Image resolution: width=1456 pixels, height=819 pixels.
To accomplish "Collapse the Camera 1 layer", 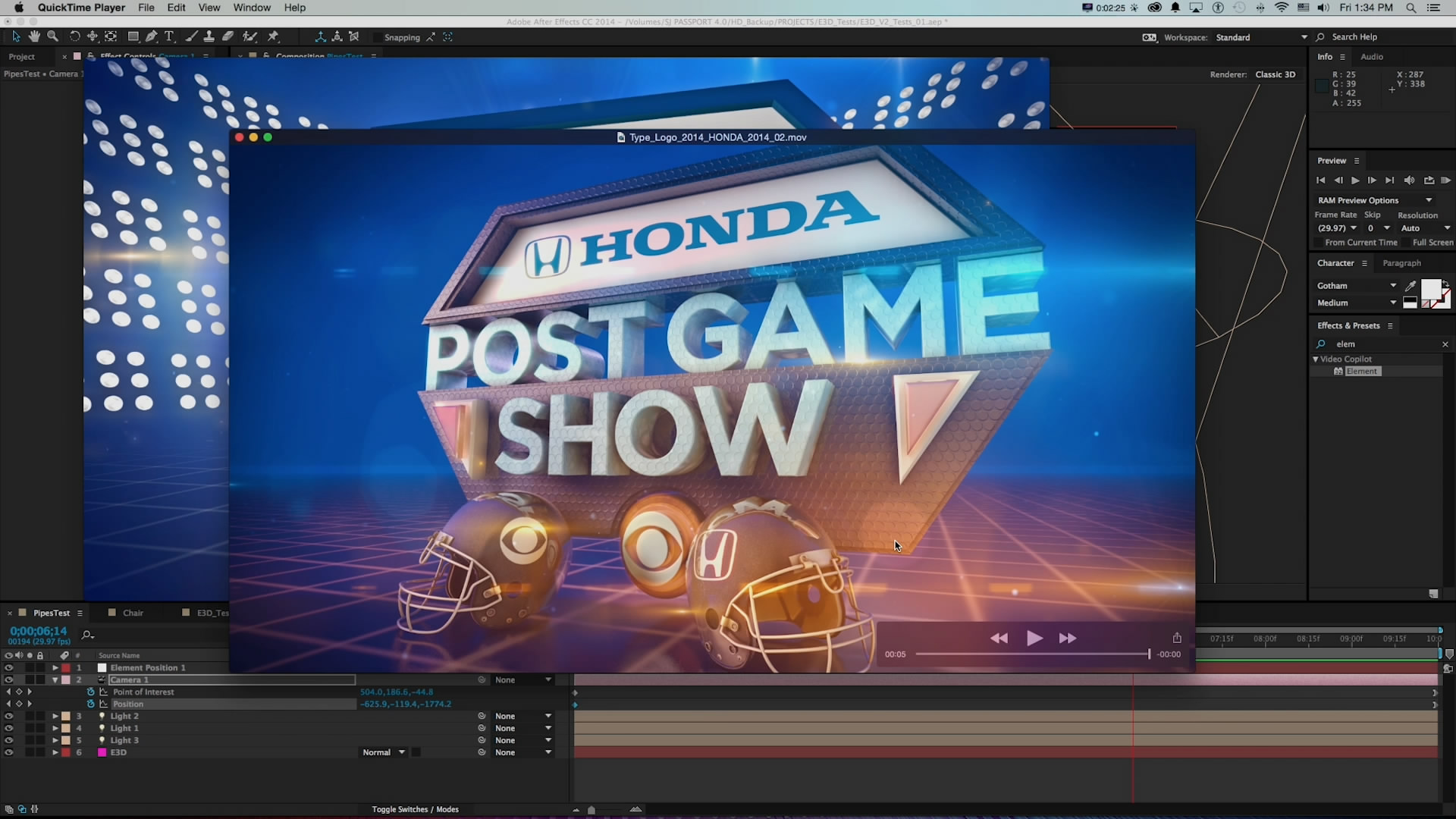I will pyautogui.click(x=55, y=680).
